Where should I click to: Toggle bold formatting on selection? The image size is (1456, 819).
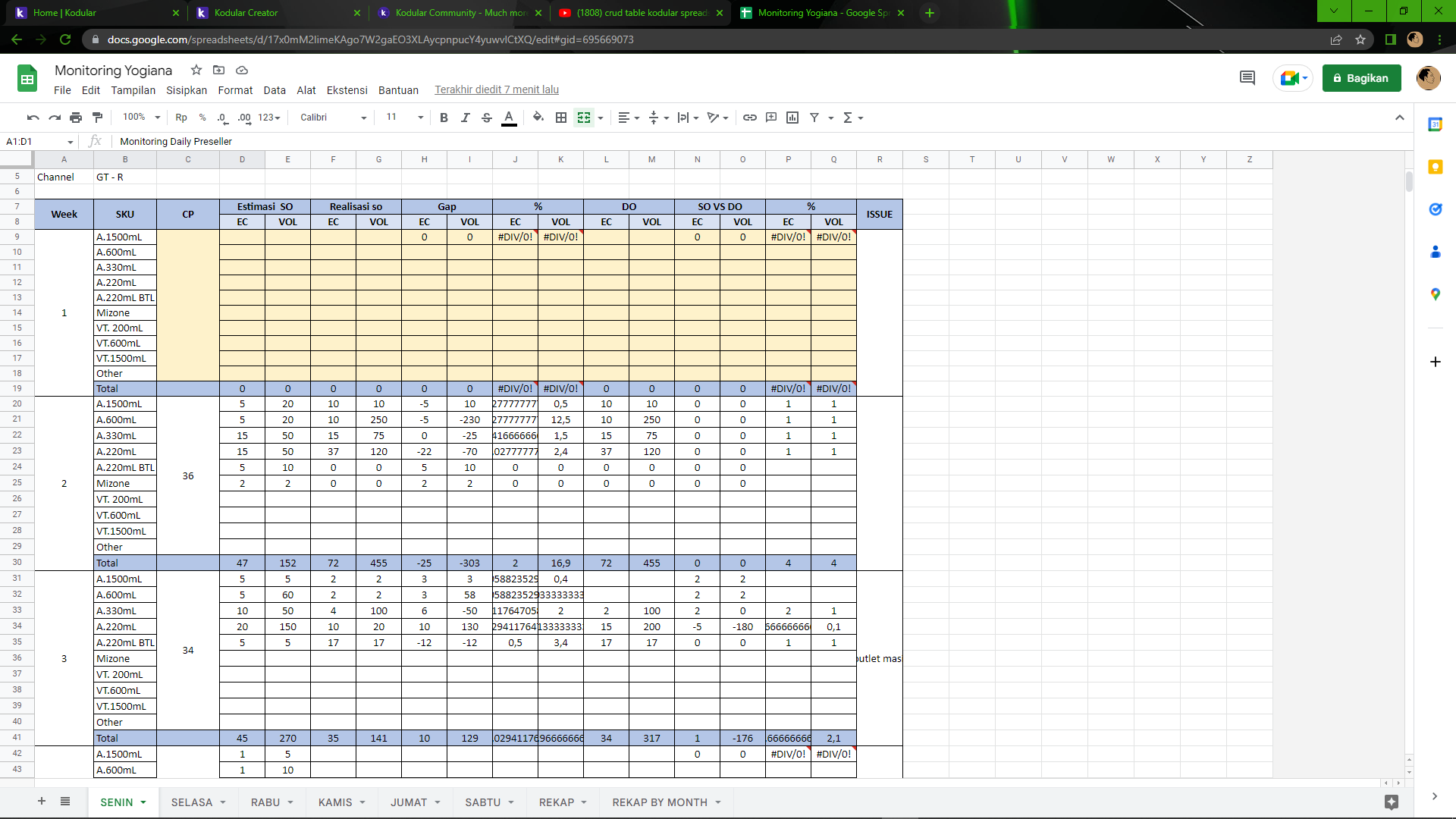[444, 118]
